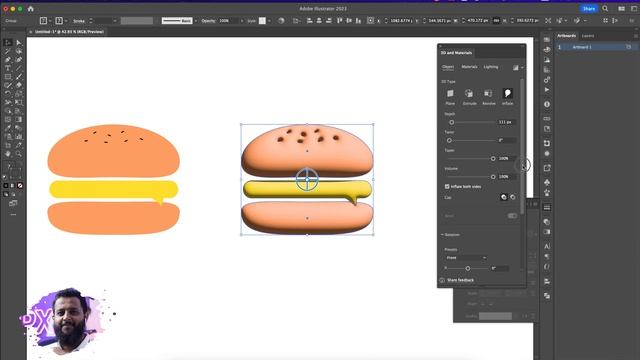Image resolution: width=640 pixels, height=360 pixels.
Task: Open render settings dropdown arrow
Action: pos(522,68)
